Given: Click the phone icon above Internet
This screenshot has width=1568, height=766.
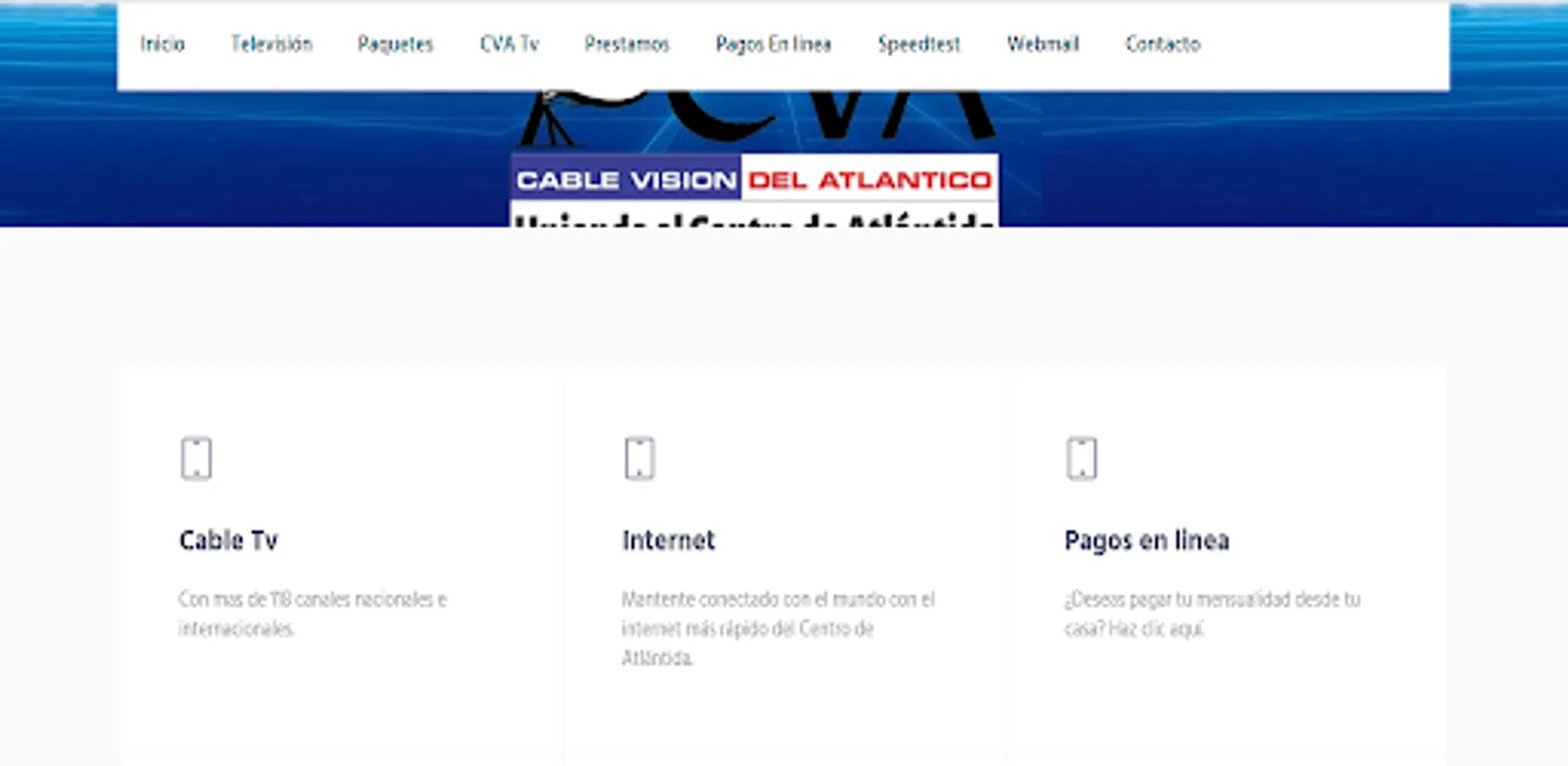Looking at the screenshot, I should [x=640, y=459].
